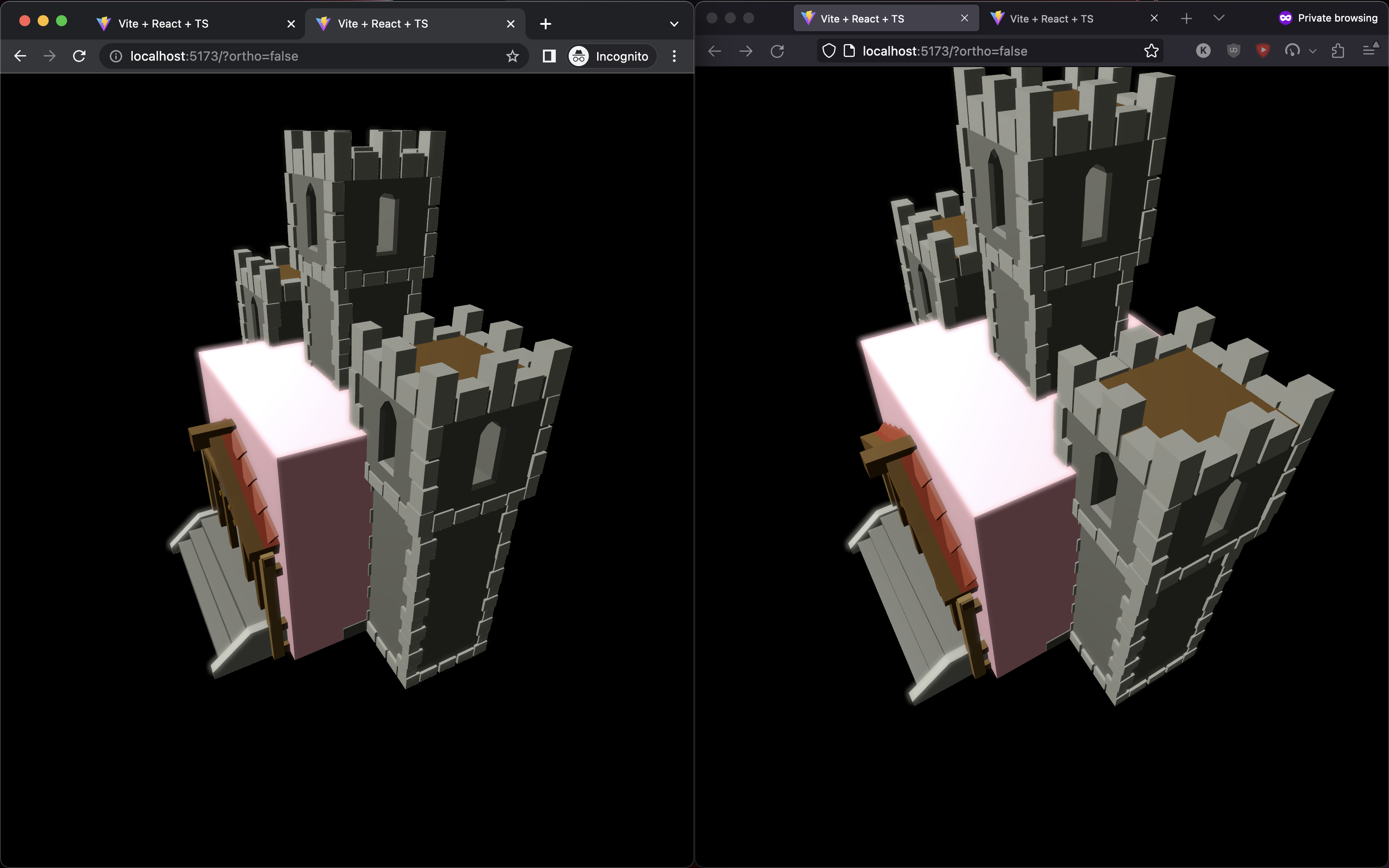Open Firefox's hamburger application menu
This screenshot has height=868, width=1389.
point(1371,51)
